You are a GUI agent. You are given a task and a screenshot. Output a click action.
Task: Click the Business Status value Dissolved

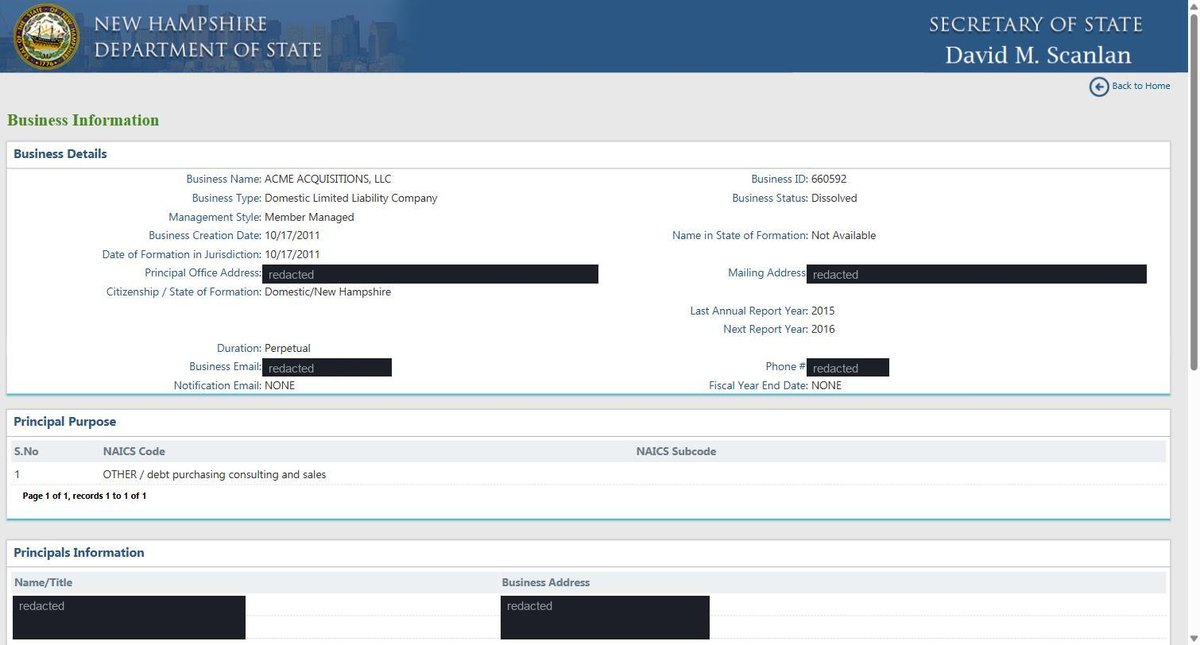pyautogui.click(x=834, y=198)
